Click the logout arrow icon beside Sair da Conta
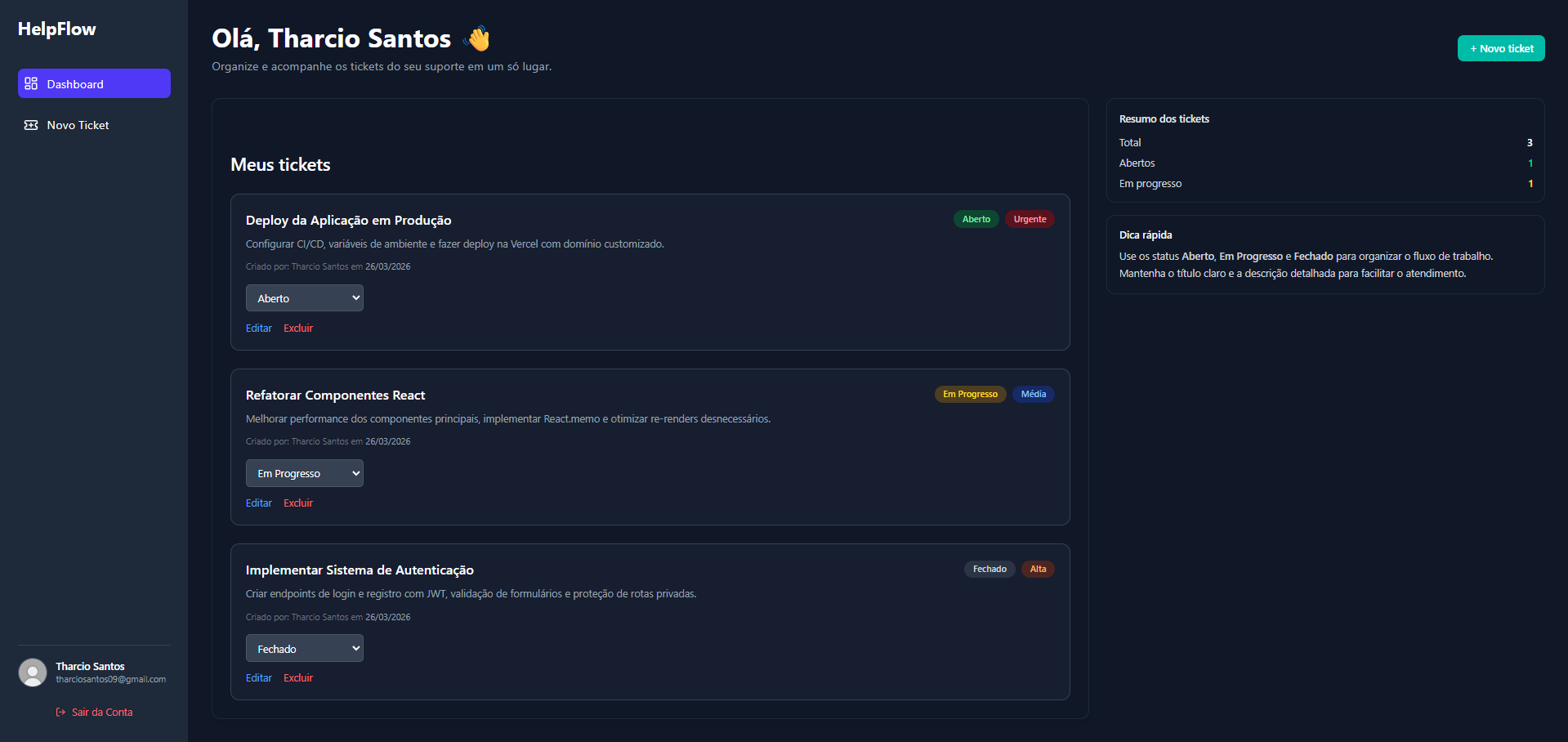The image size is (1568, 742). [x=60, y=712]
